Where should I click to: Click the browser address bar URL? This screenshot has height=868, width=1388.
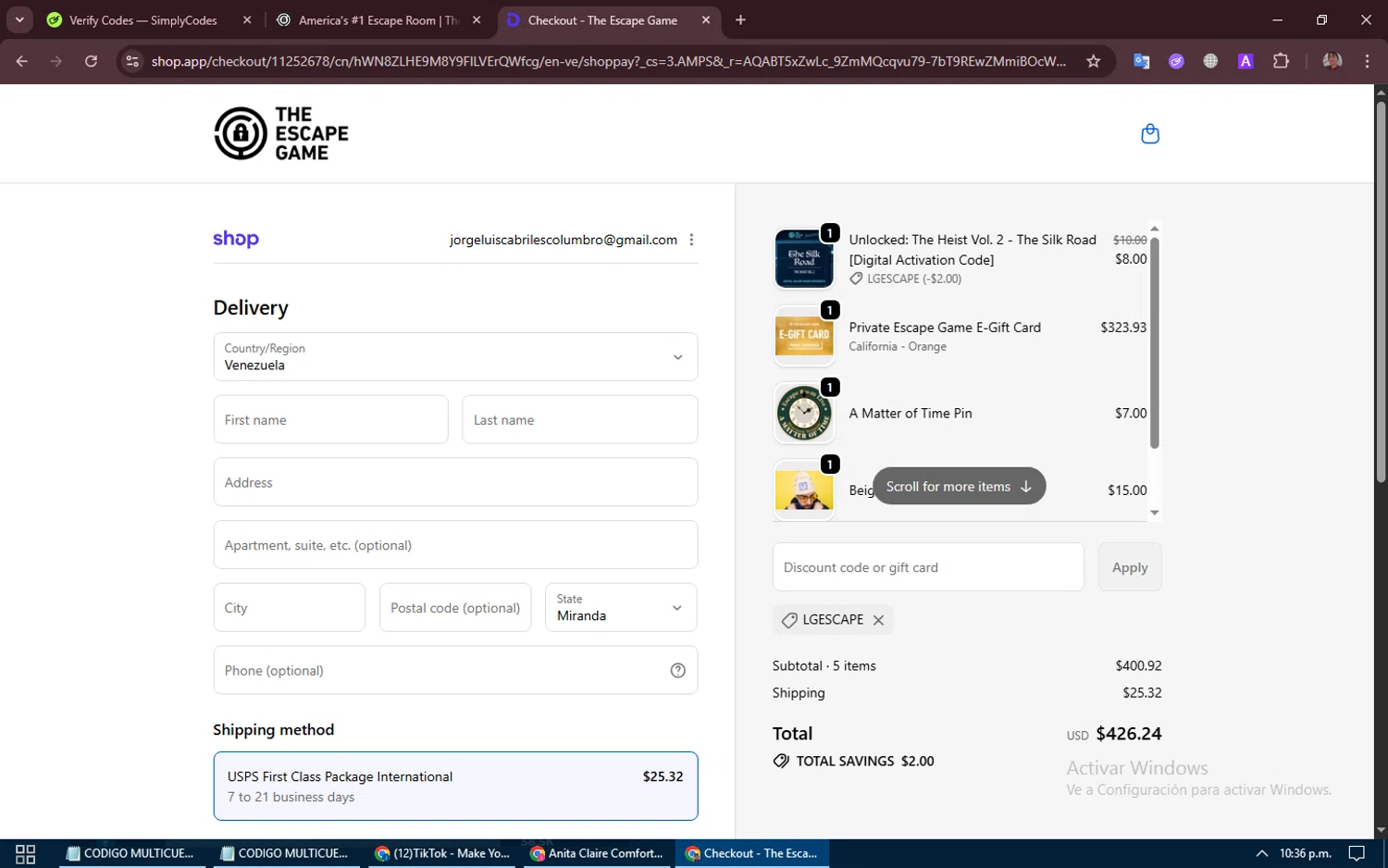tap(609, 61)
